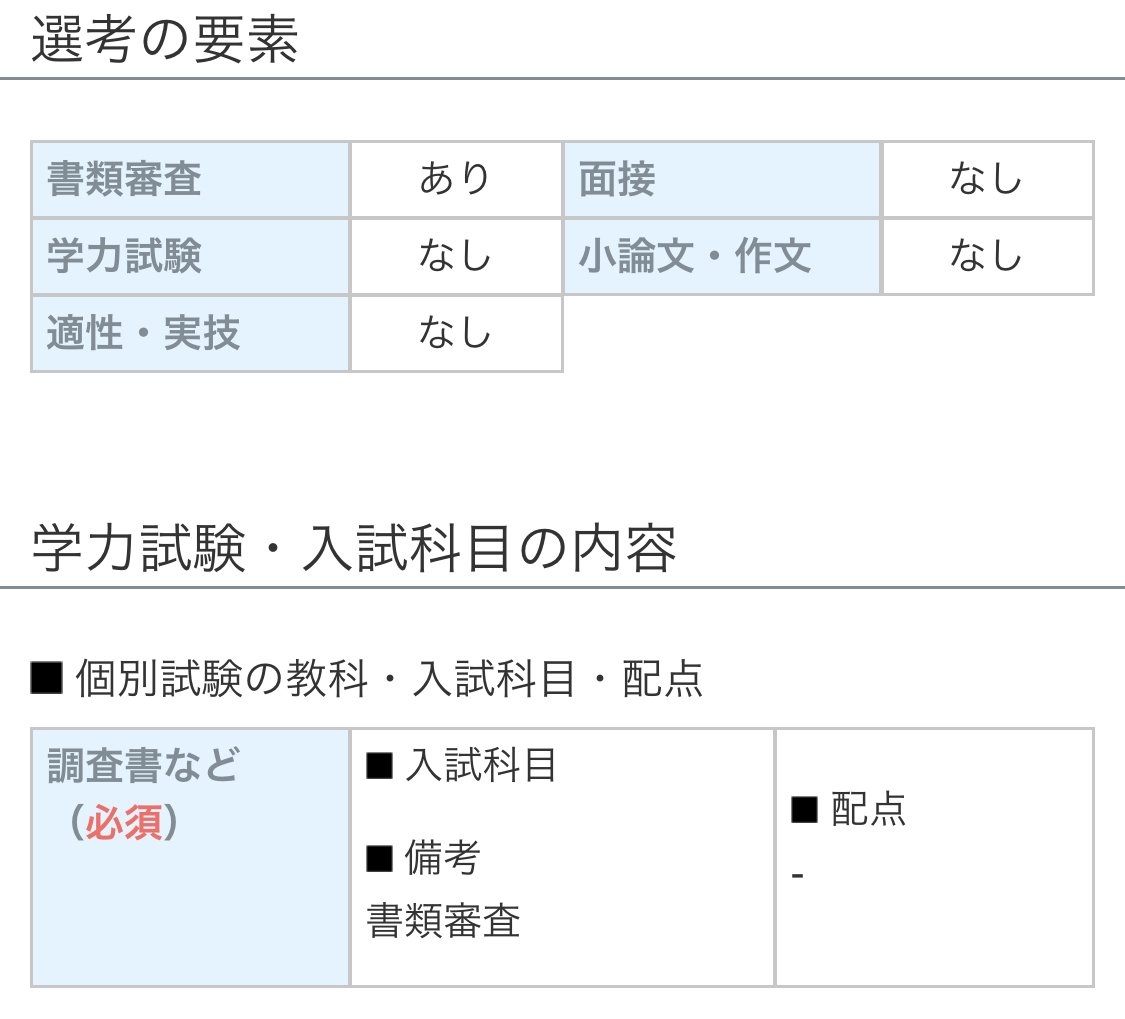
Task: Select the なし value next to 小論文・作文
Action: [986, 257]
